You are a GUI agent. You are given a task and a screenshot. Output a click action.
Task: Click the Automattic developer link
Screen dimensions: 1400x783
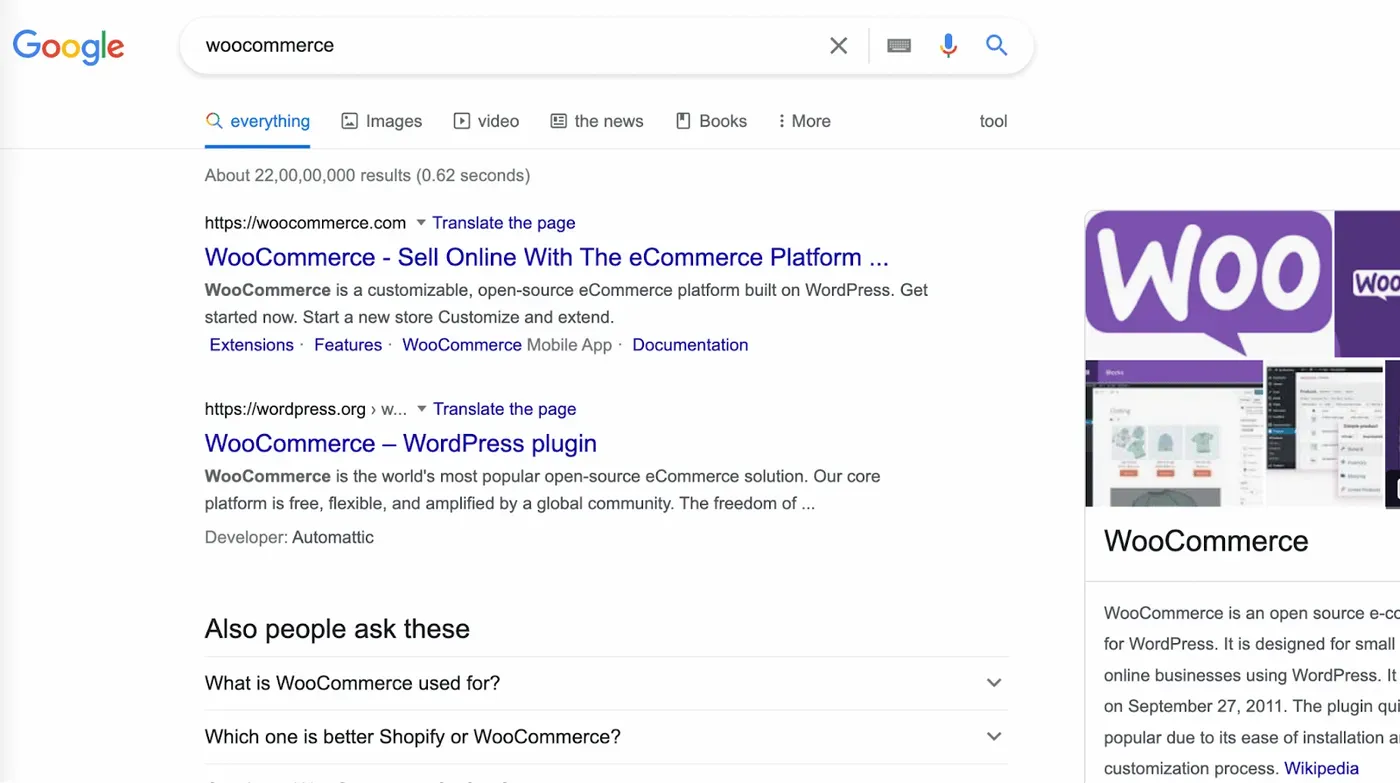333,537
